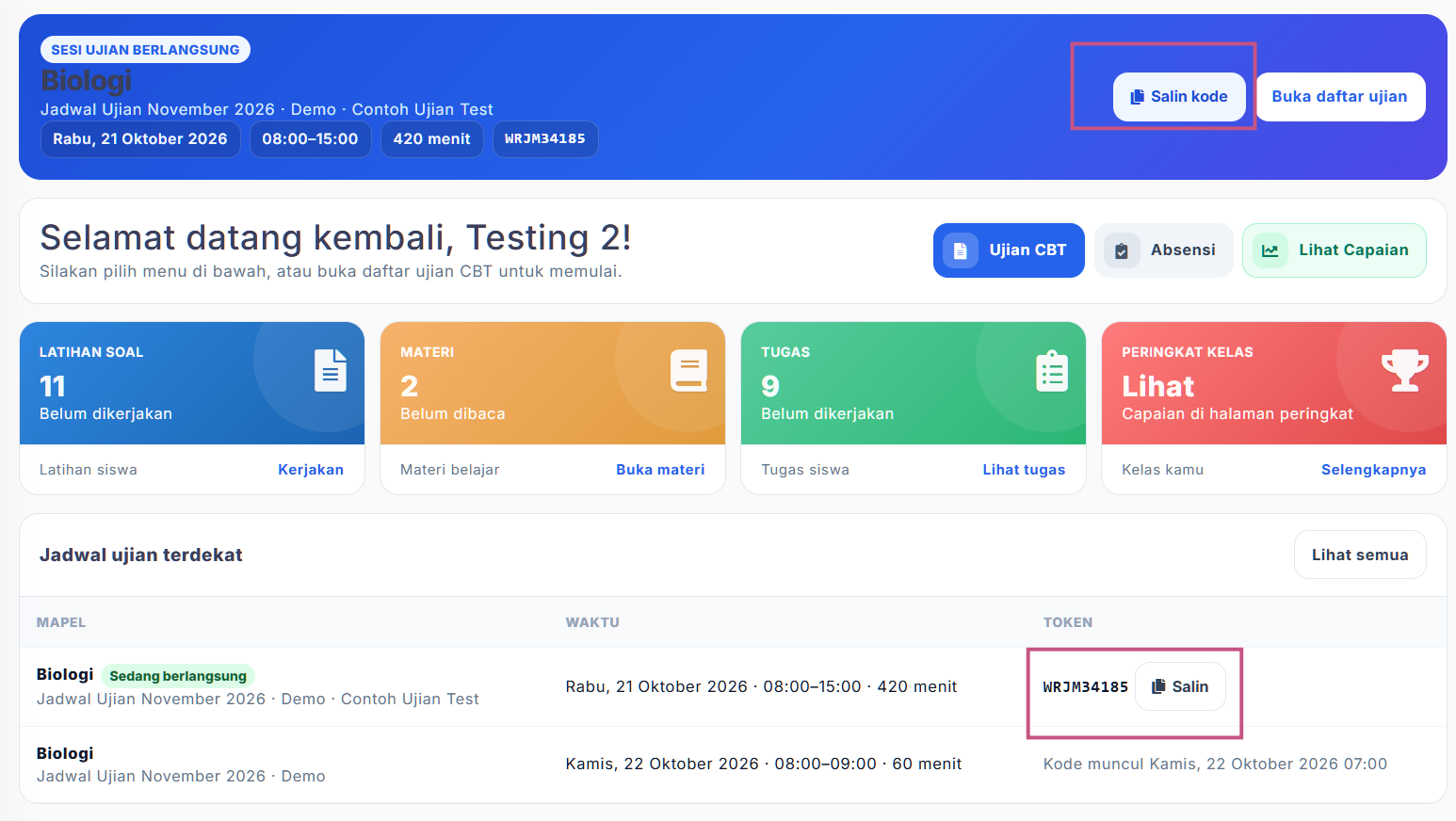Click the Rabu, 21 Oktober 2026 date chip
This screenshot has height=821, width=1456.
(140, 139)
